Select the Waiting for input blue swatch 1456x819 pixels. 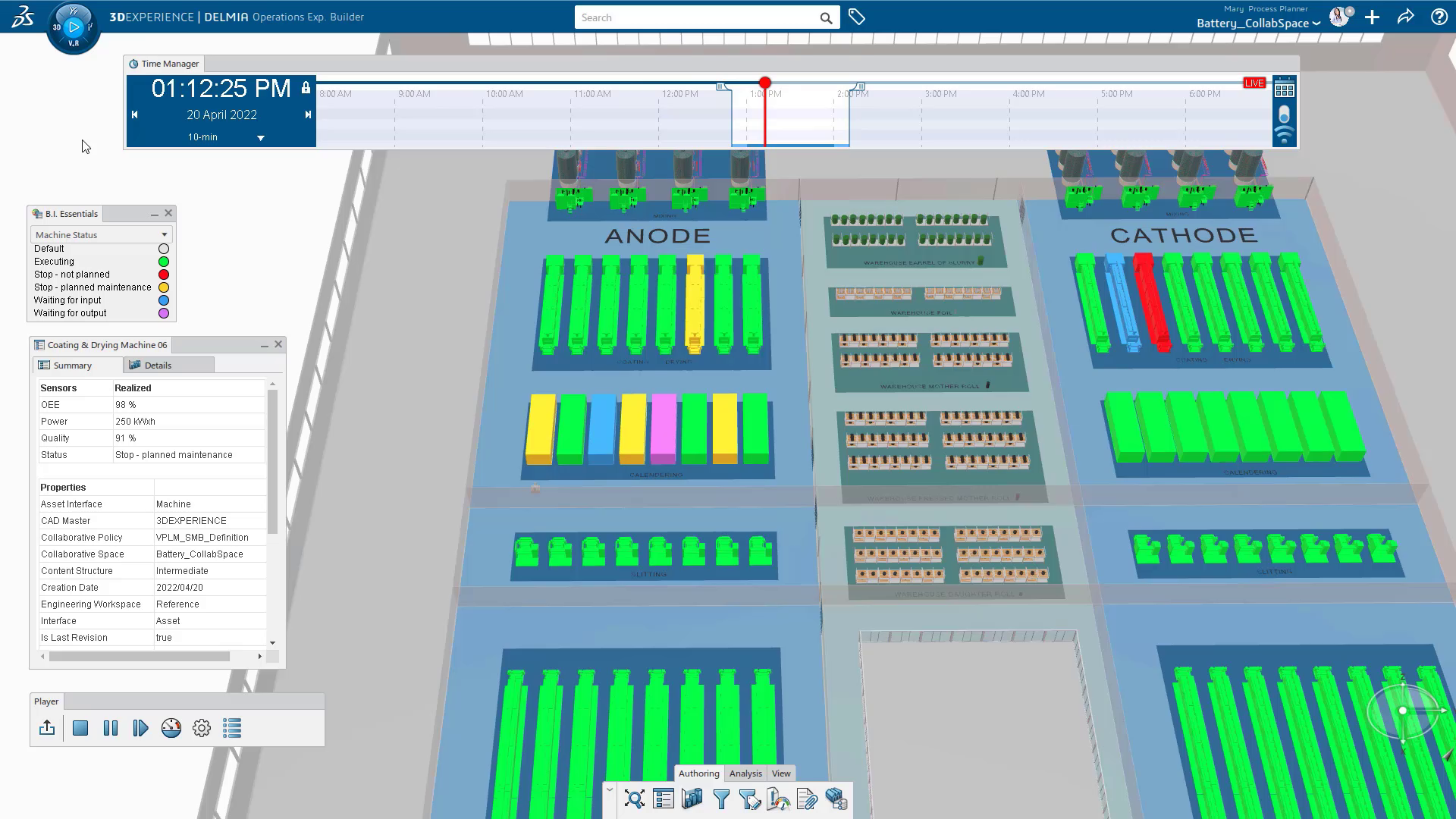coord(164,300)
